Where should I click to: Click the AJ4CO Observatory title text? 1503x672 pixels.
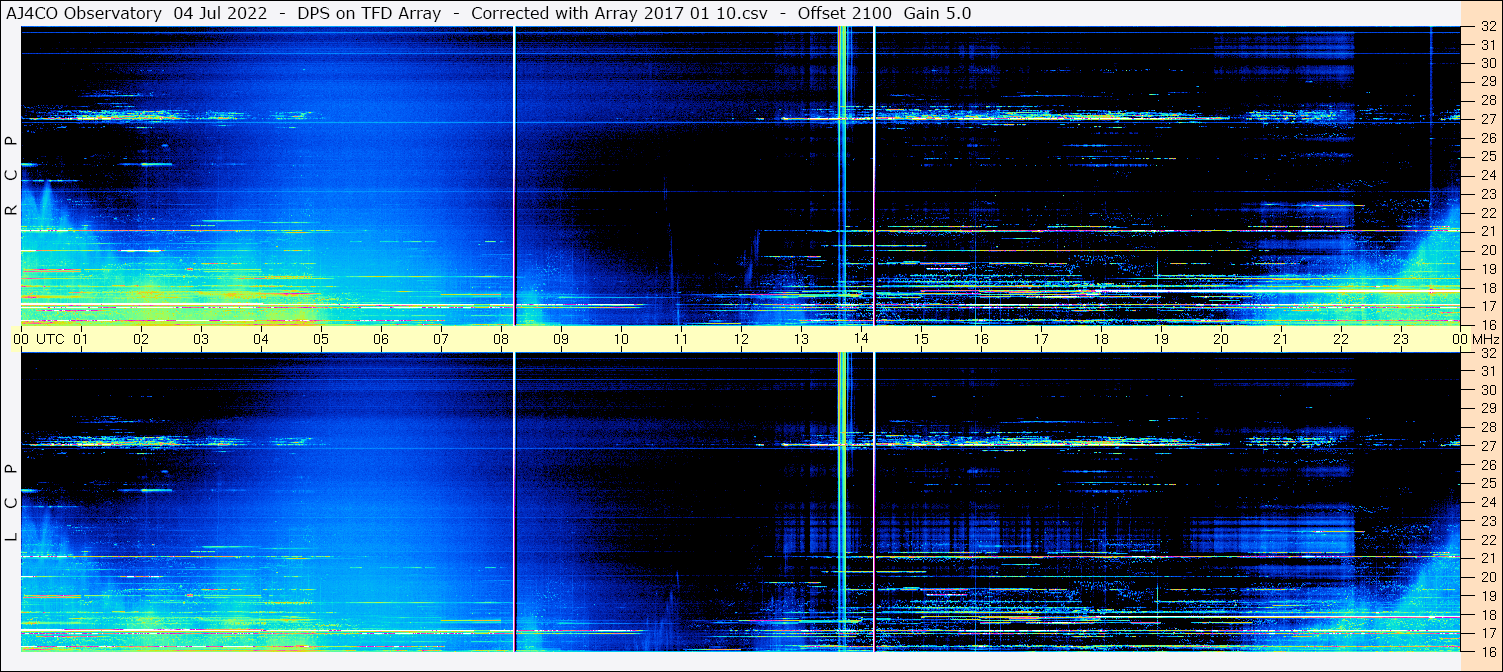(x=84, y=13)
